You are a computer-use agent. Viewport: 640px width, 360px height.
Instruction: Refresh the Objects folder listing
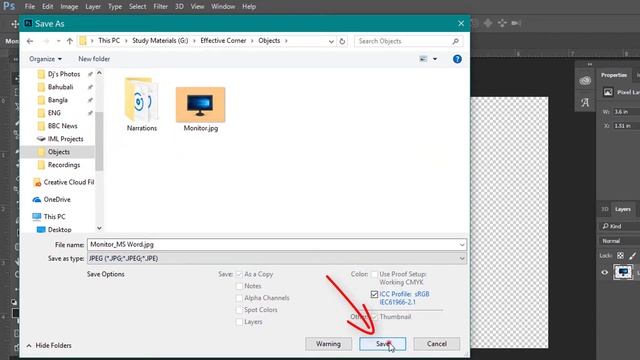coord(342,41)
